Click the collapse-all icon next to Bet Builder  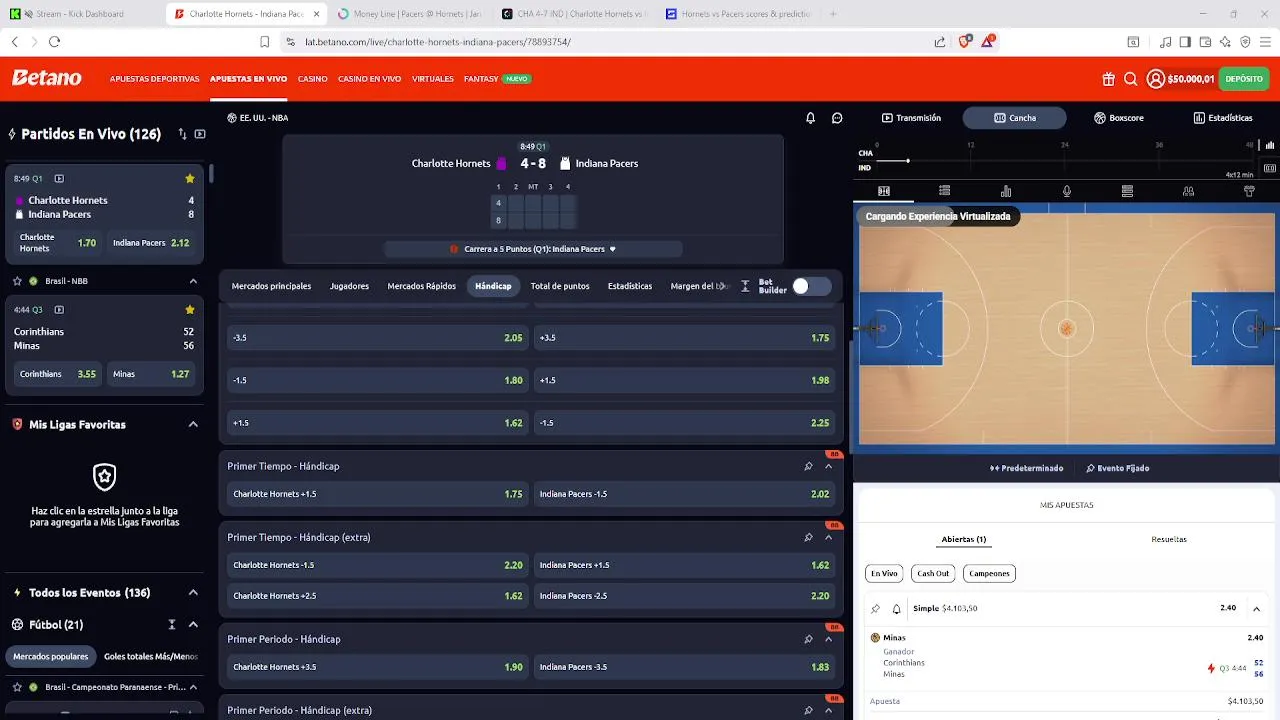745,286
